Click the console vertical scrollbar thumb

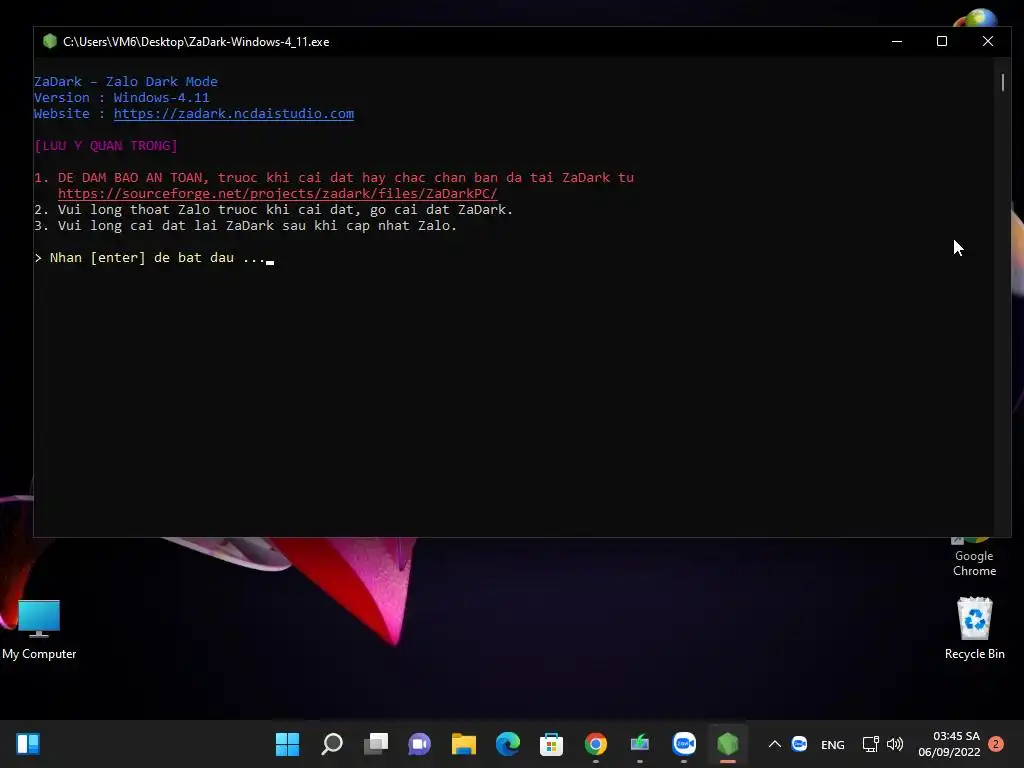coord(1002,82)
